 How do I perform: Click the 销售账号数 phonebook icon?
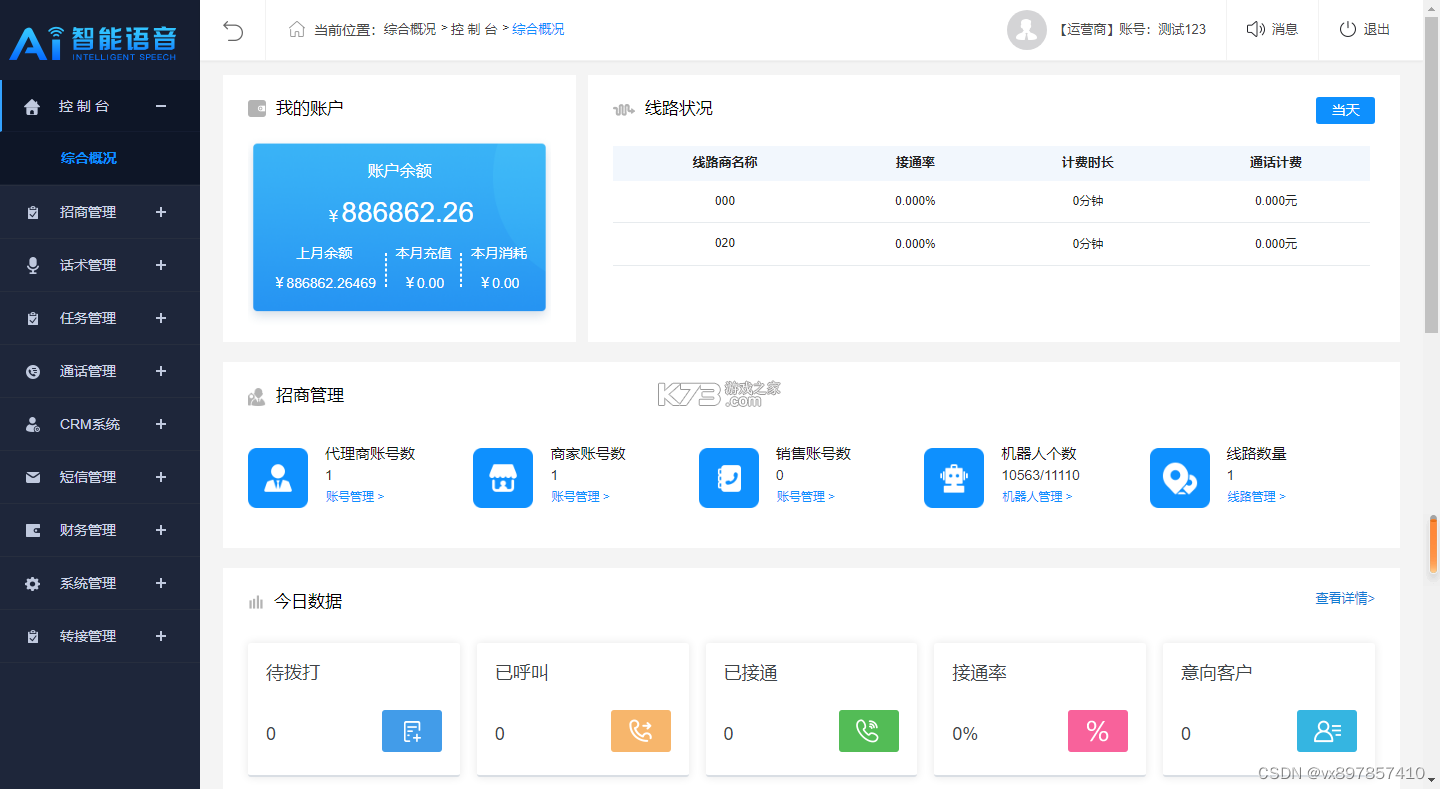pos(729,478)
